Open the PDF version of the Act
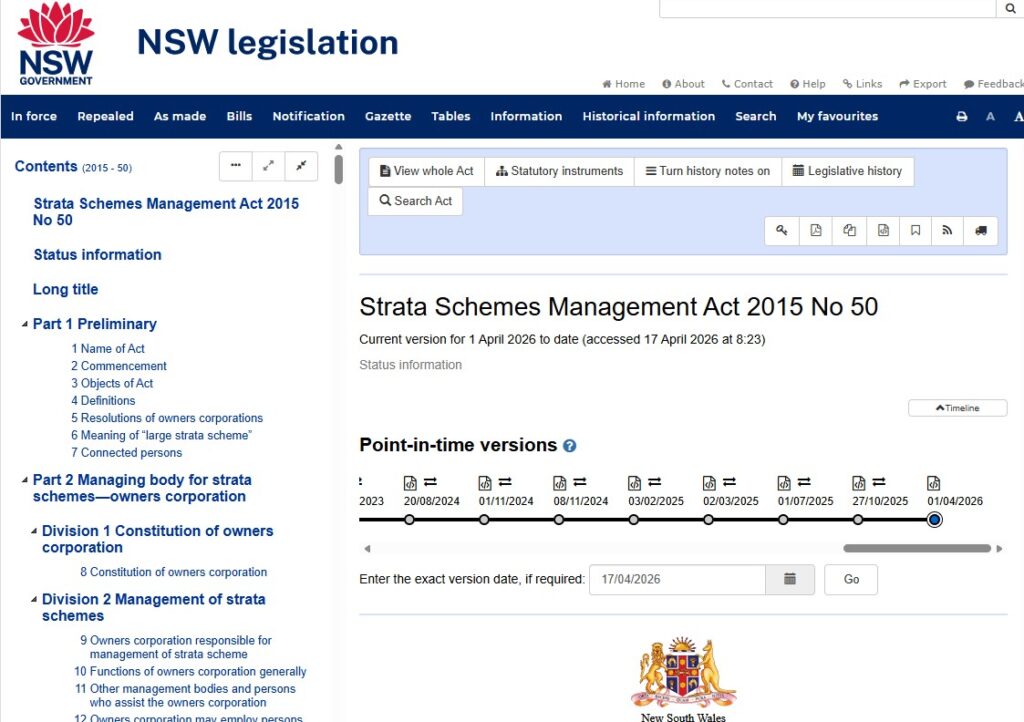This screenshot has height=722, width=1024. pyautogui.click(x=815, y=231)
